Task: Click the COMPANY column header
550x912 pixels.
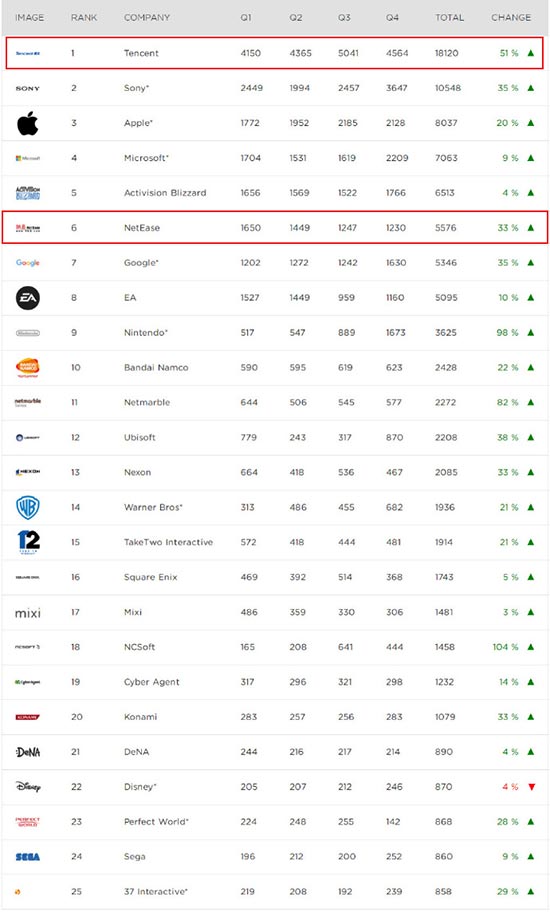Action: coord(147,17)
